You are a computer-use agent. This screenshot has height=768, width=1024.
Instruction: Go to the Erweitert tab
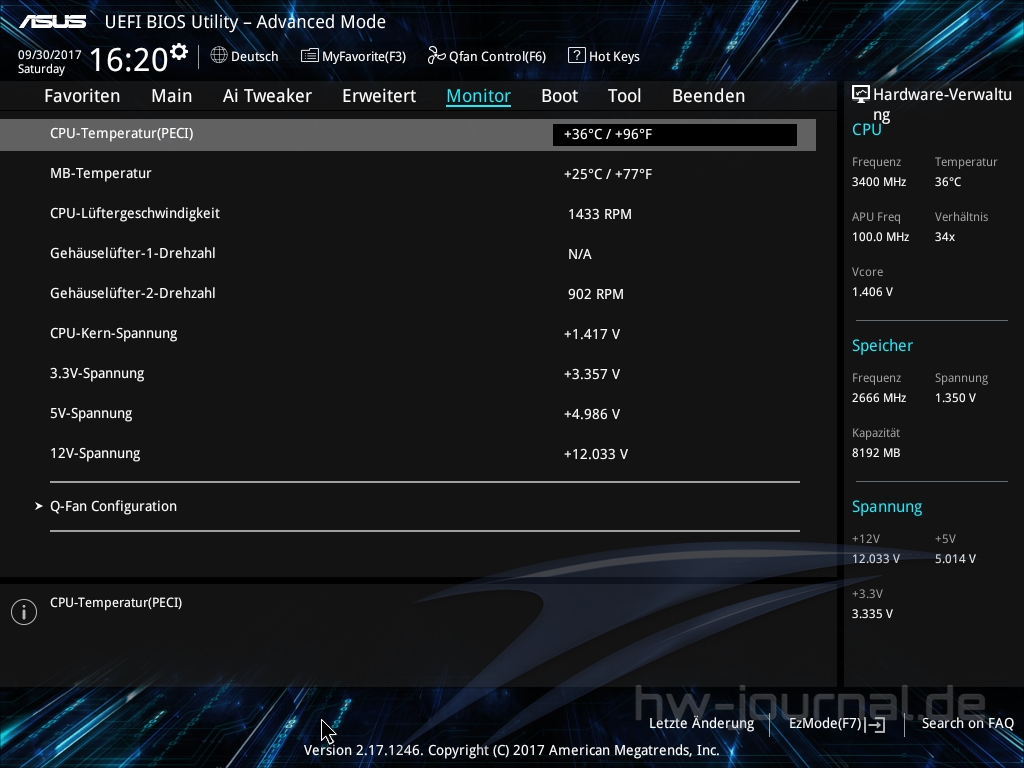click(379, 95)
